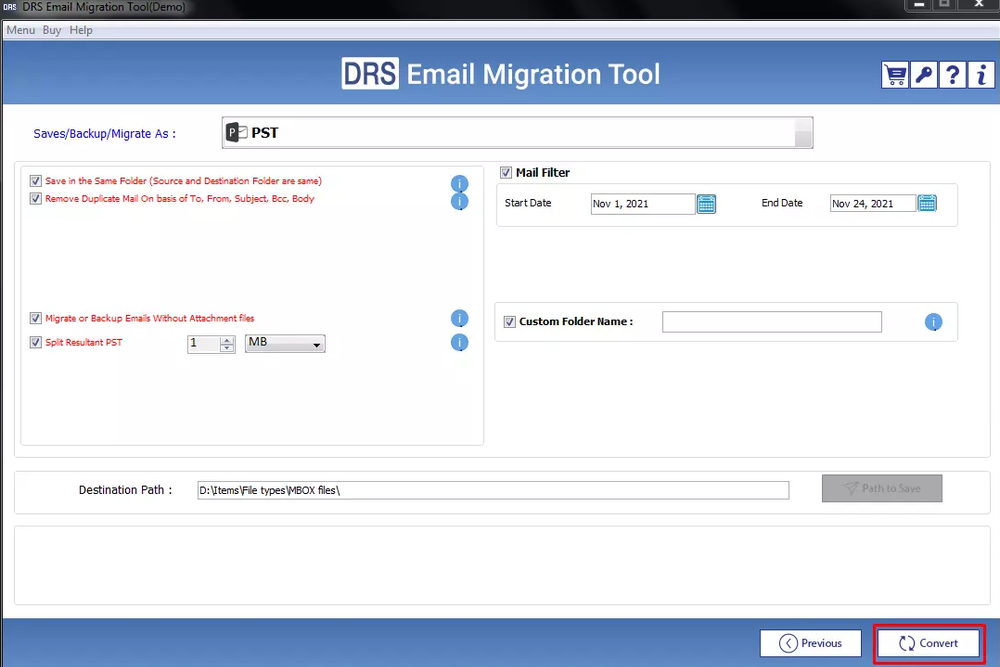Viewport: 1000px width, 667px height.
Task: Click the Custom Folder Name text field
Action: point(772,322)
